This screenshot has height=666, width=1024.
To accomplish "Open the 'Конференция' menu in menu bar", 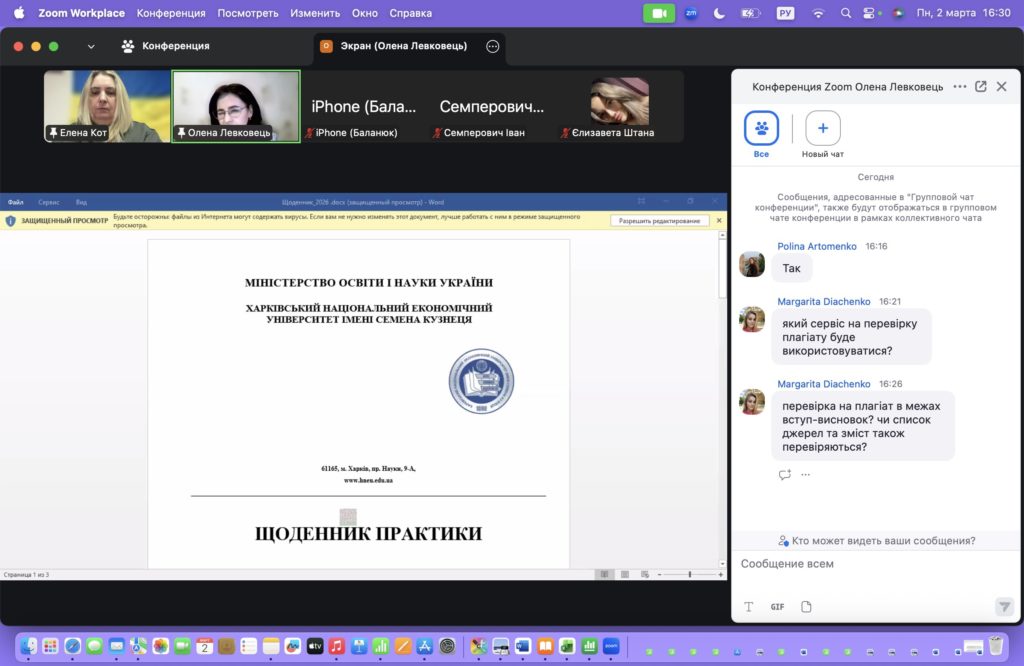I will (171, 13).
